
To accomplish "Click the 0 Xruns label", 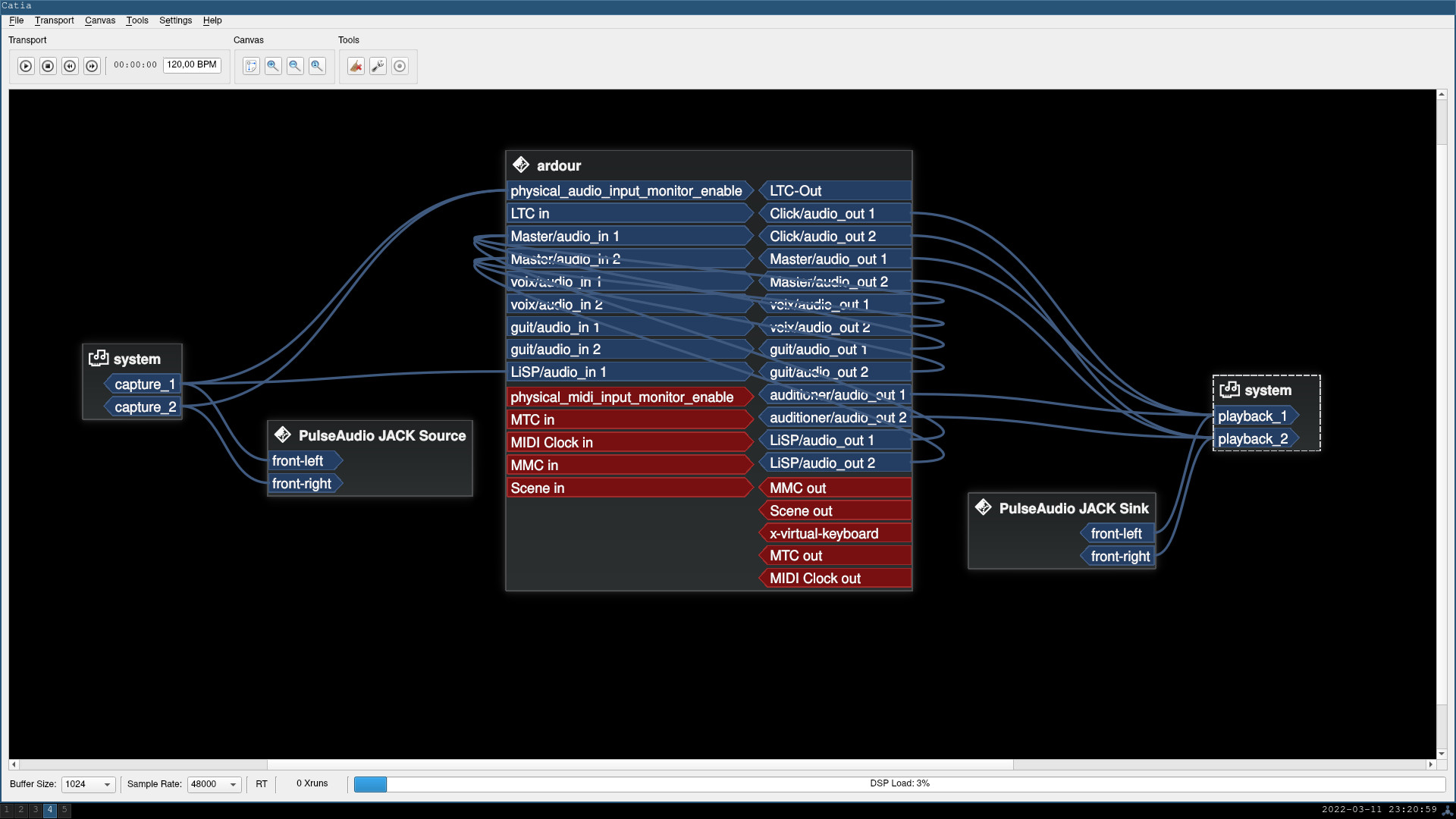I will pyautogui.click(x=312, y=783).
